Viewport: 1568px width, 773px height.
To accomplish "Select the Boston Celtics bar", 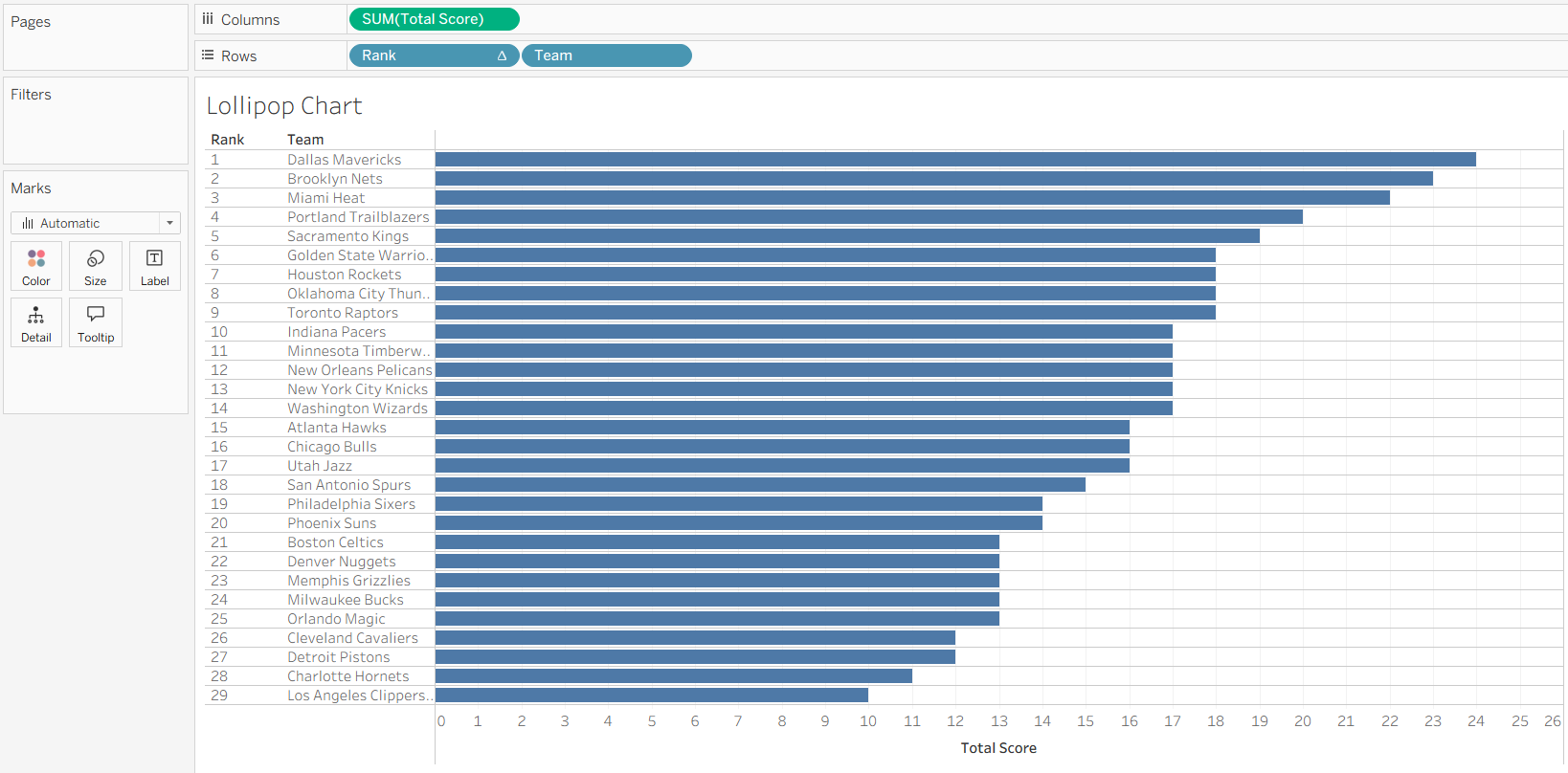I will pos(717,542).
